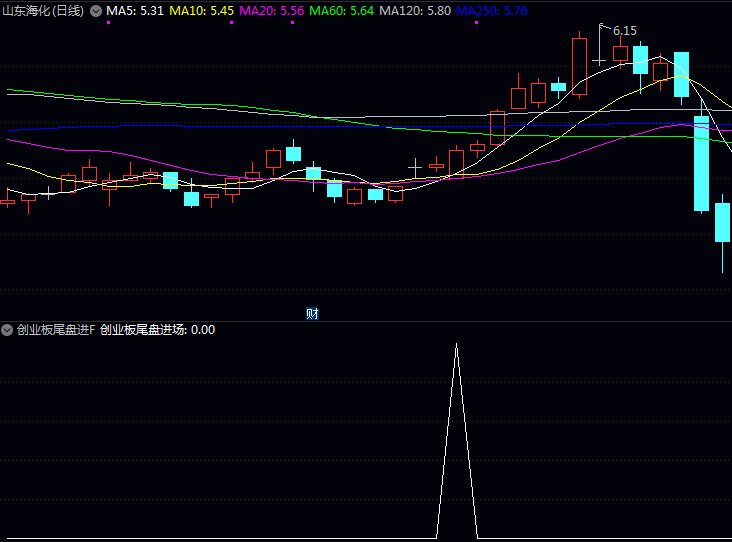Viewport: 732px width, 542px height.
Task: Select the yellow MA10 label
Action: point(202,11)
